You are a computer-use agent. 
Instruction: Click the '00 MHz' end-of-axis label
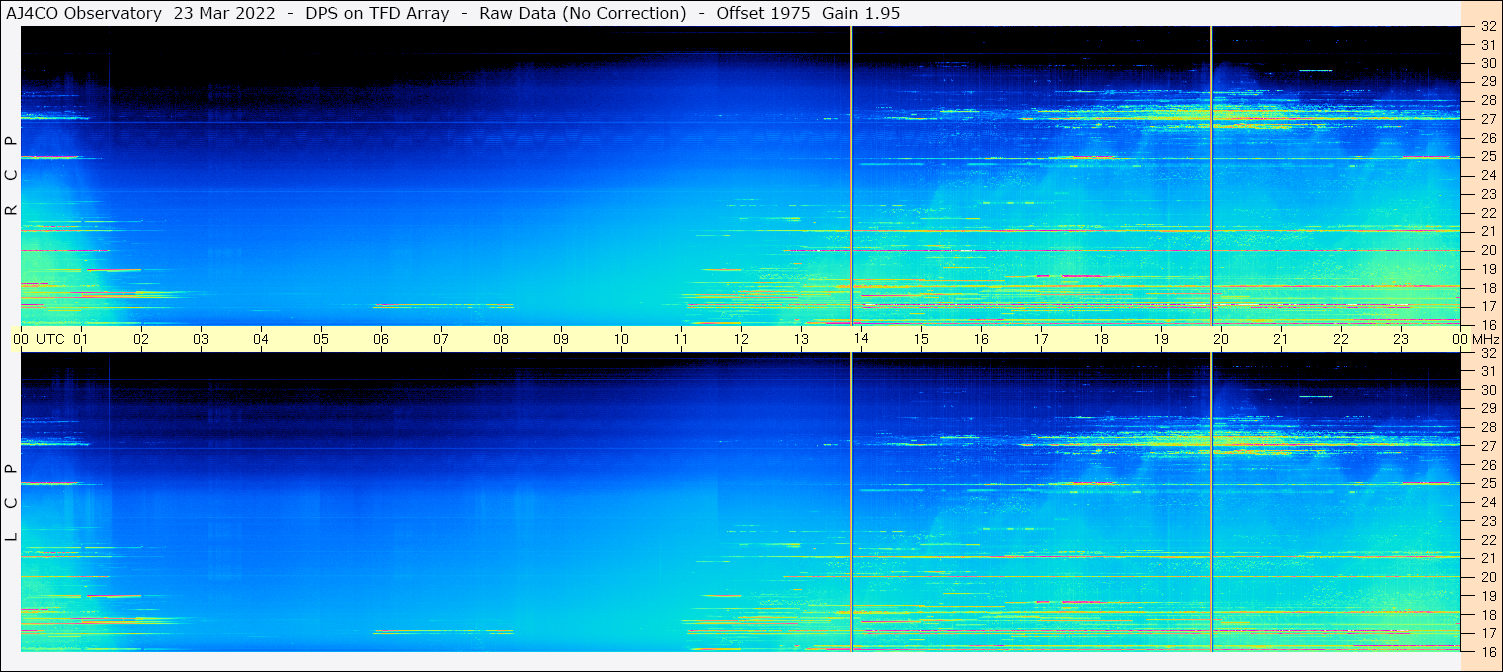click(1475, 339)
